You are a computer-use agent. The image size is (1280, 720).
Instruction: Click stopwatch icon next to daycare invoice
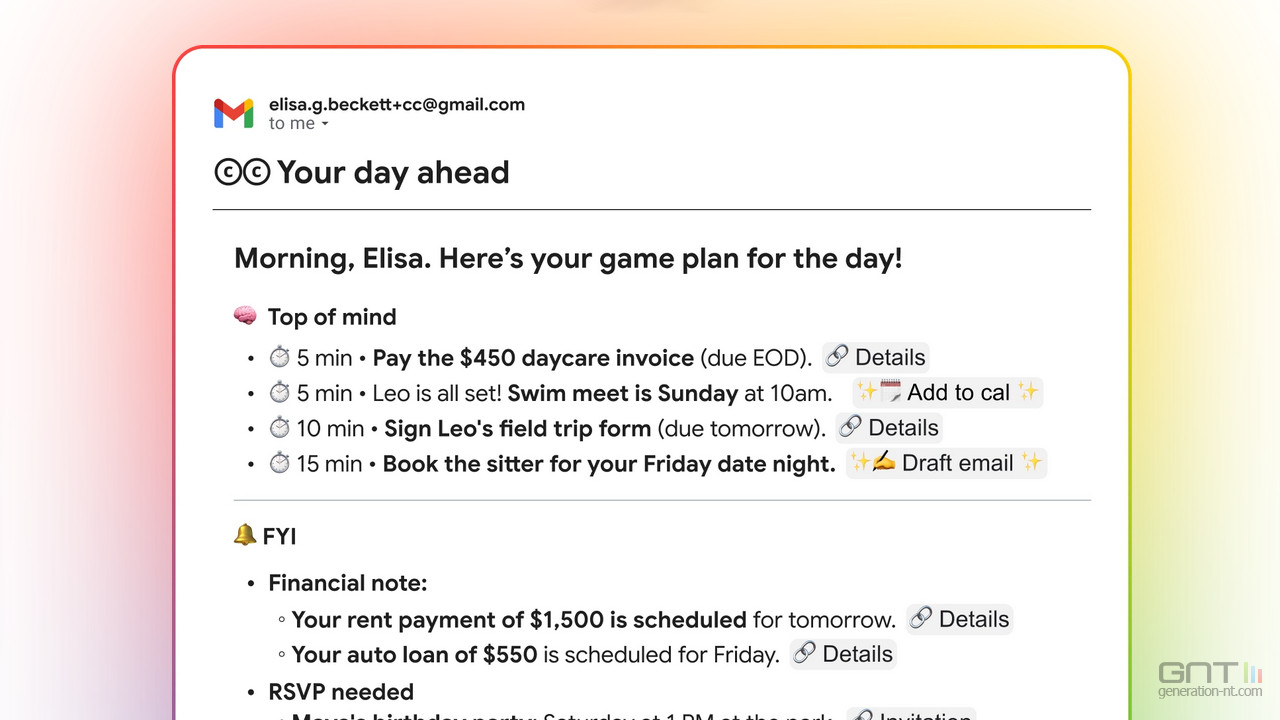click(x=279, y=358)
